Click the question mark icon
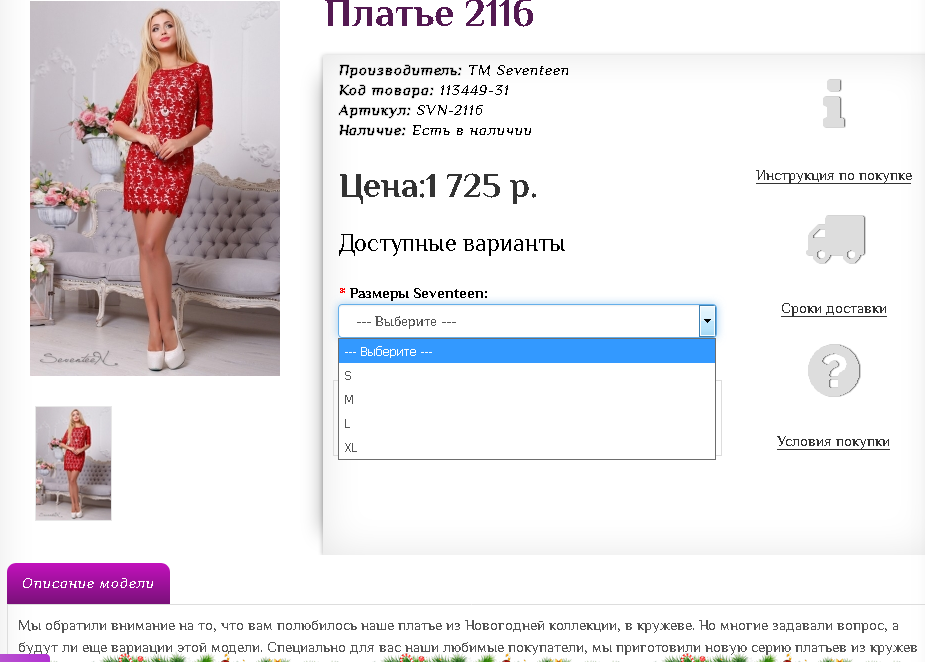Image resolution: width=925 pixels, height=662 pixels. 834,370
